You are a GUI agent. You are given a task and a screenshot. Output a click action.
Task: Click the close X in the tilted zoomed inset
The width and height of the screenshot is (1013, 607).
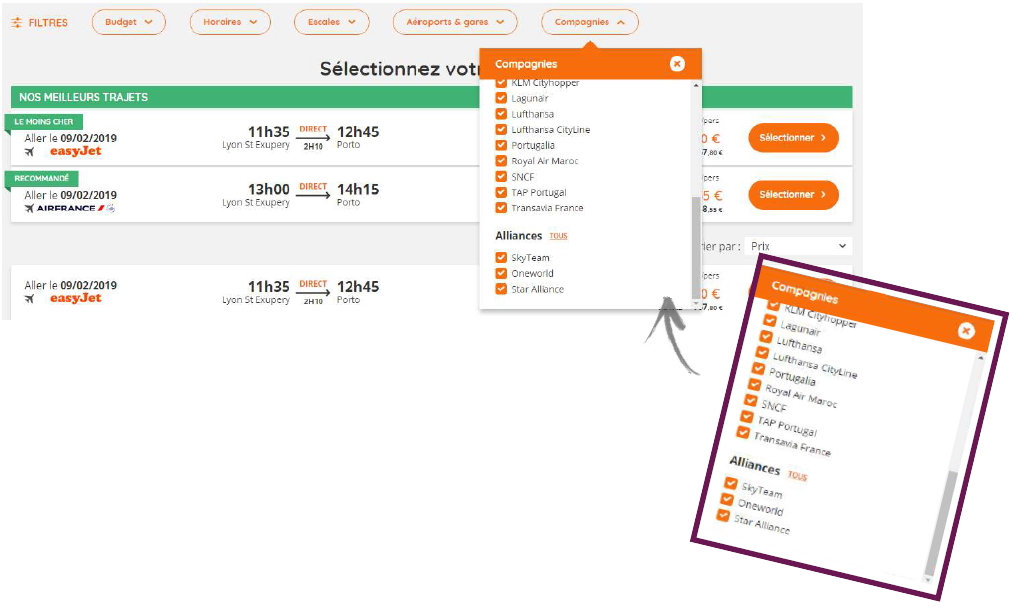965,330
